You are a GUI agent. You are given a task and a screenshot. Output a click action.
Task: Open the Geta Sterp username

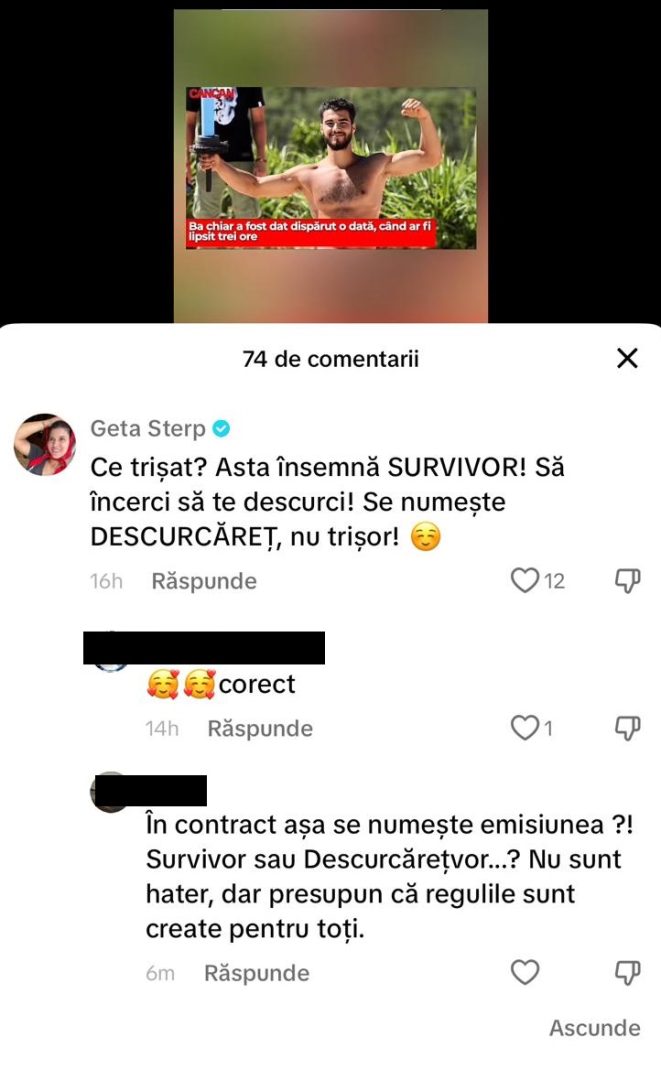[x=148, y=428]
